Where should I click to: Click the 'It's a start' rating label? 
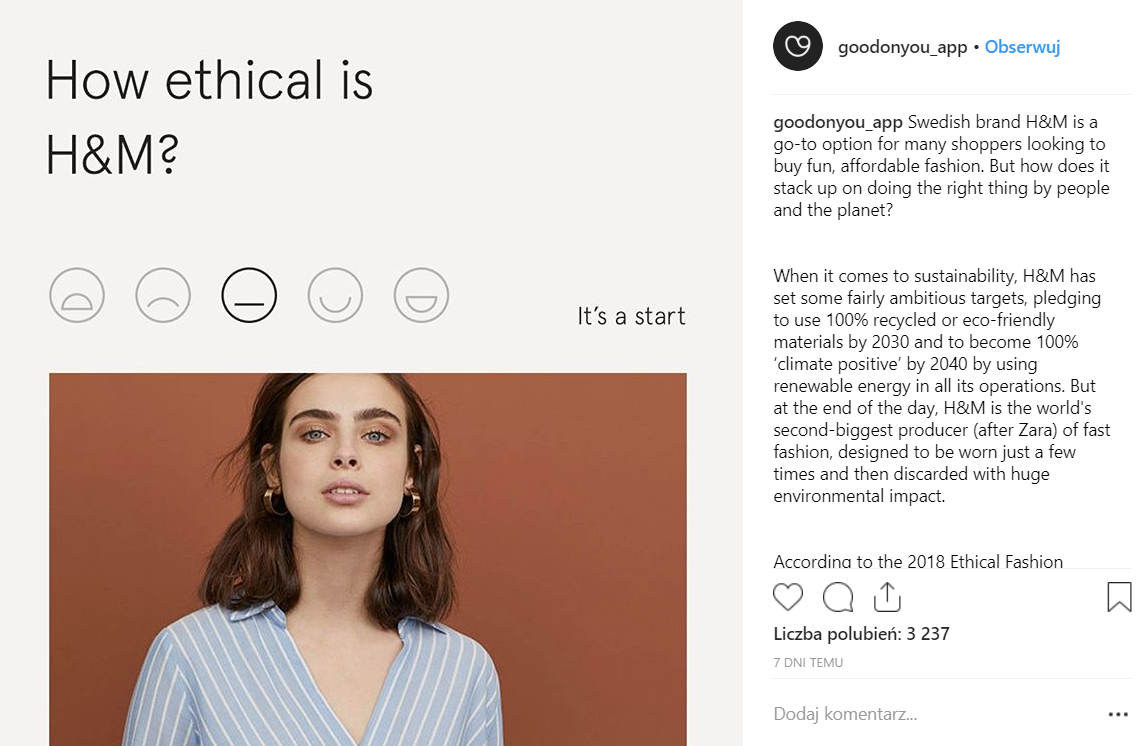[631, 317]
